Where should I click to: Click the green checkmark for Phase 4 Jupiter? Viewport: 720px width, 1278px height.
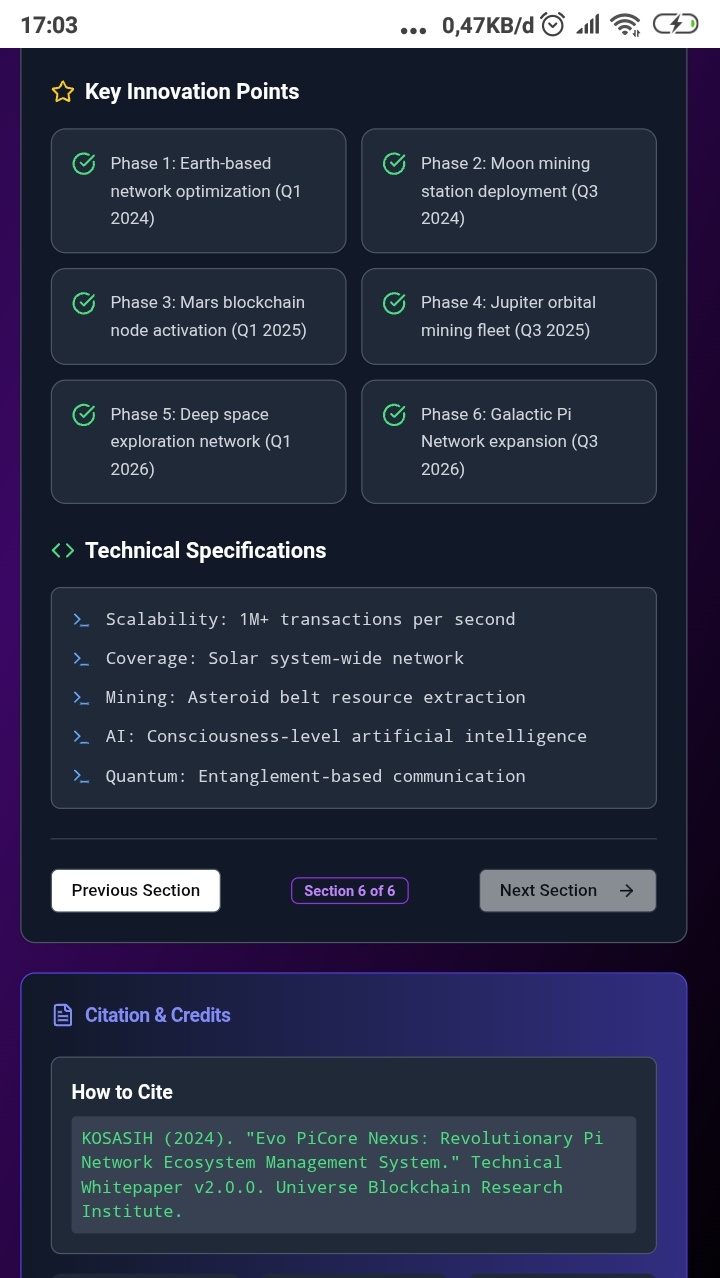coord(395,303)
